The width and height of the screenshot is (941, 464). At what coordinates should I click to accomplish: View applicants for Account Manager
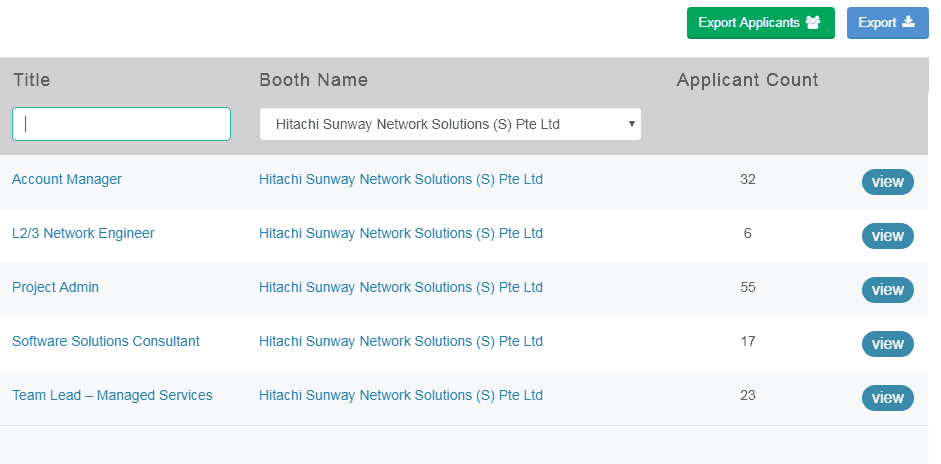[887, 182]
